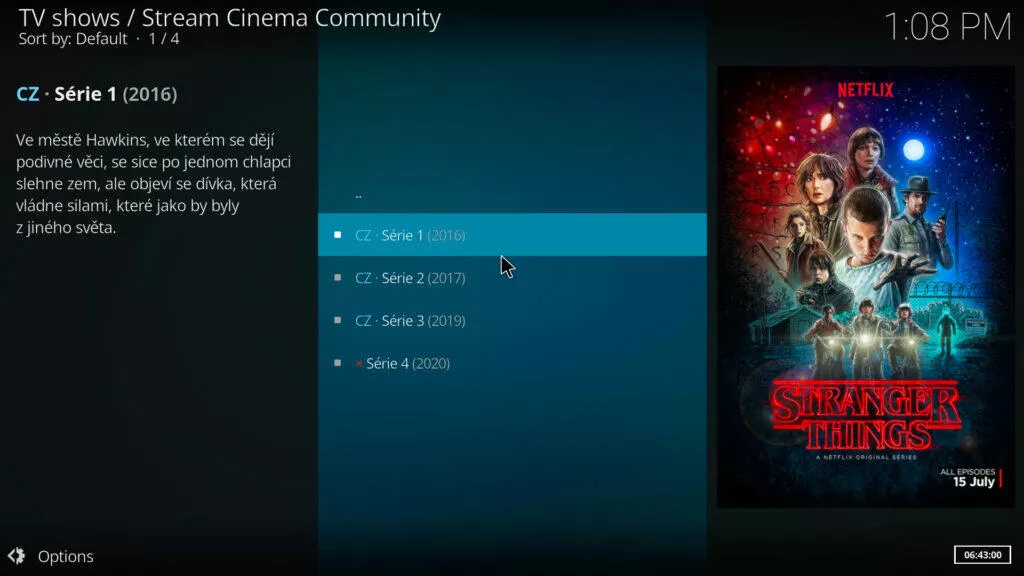Open the CZ · Série 3 (2019) season
Image resolution: width=1024 pixels, height=576 pixels.
click(512, 321)
